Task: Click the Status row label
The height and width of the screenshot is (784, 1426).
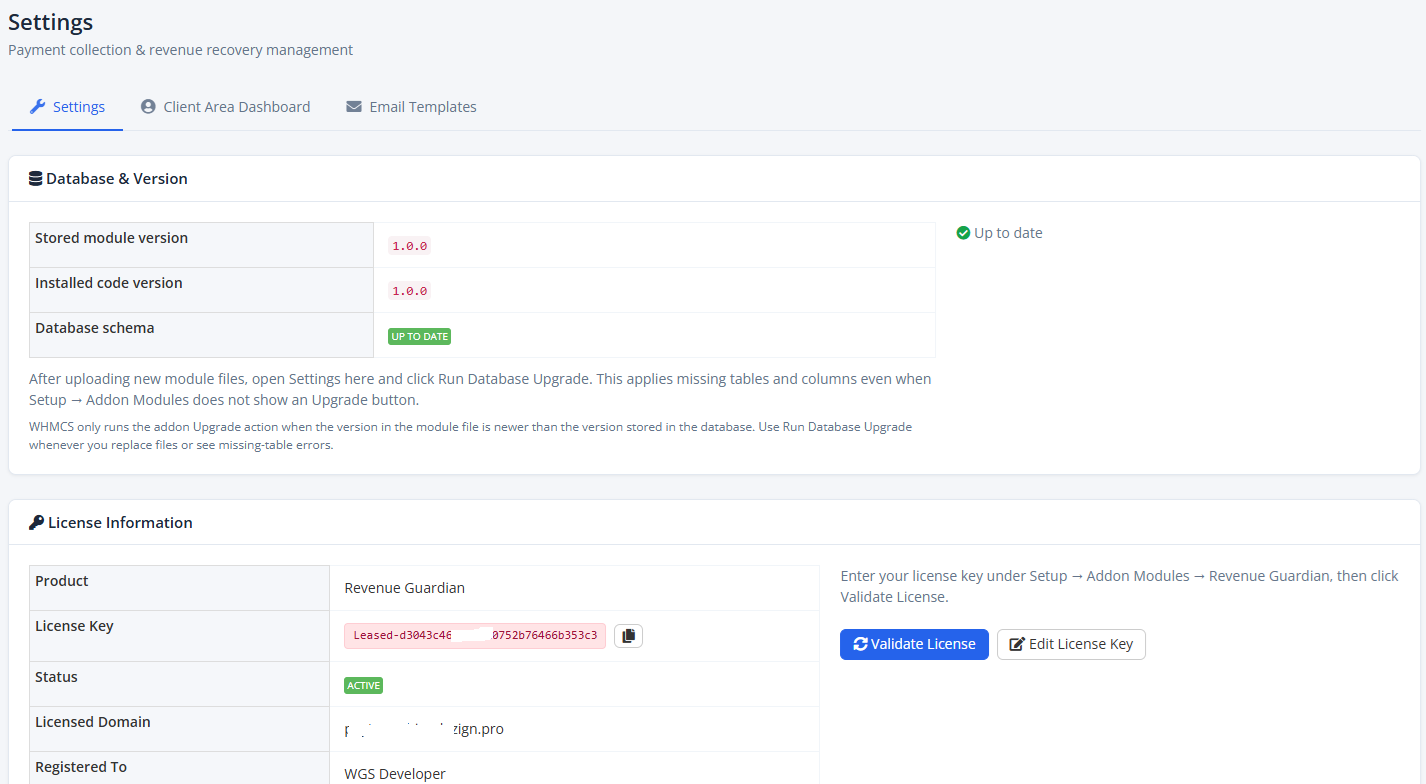Action: pyautogui.click(x=56, y=677)
